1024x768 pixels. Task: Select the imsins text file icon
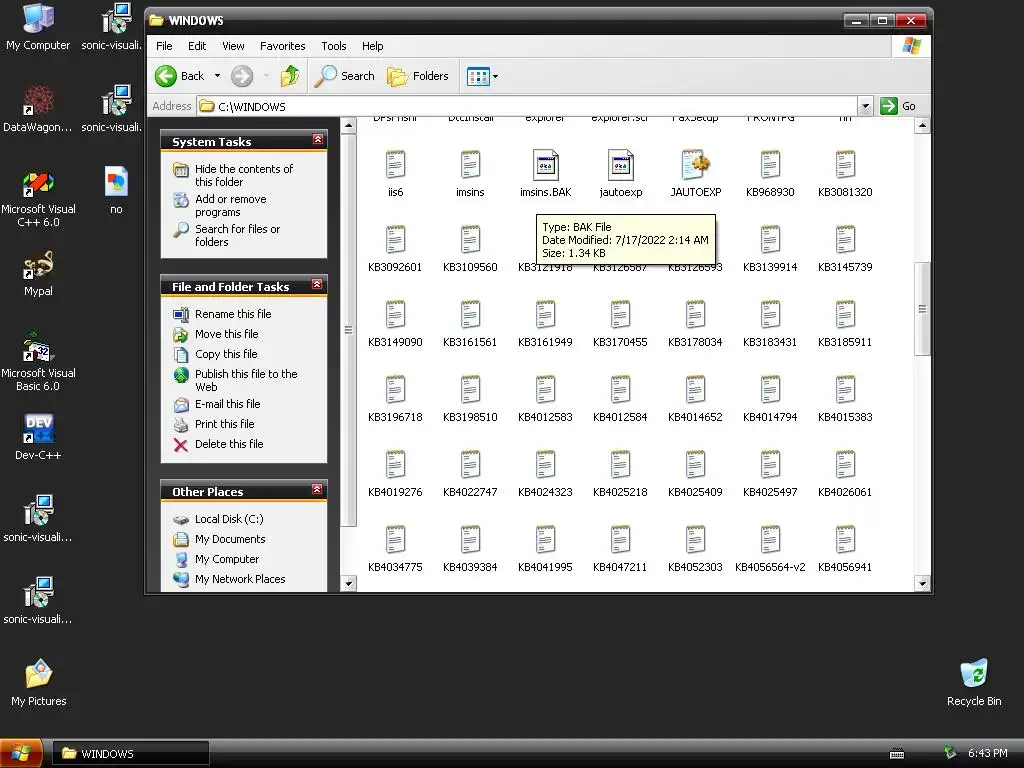click(x=470, y=165)
